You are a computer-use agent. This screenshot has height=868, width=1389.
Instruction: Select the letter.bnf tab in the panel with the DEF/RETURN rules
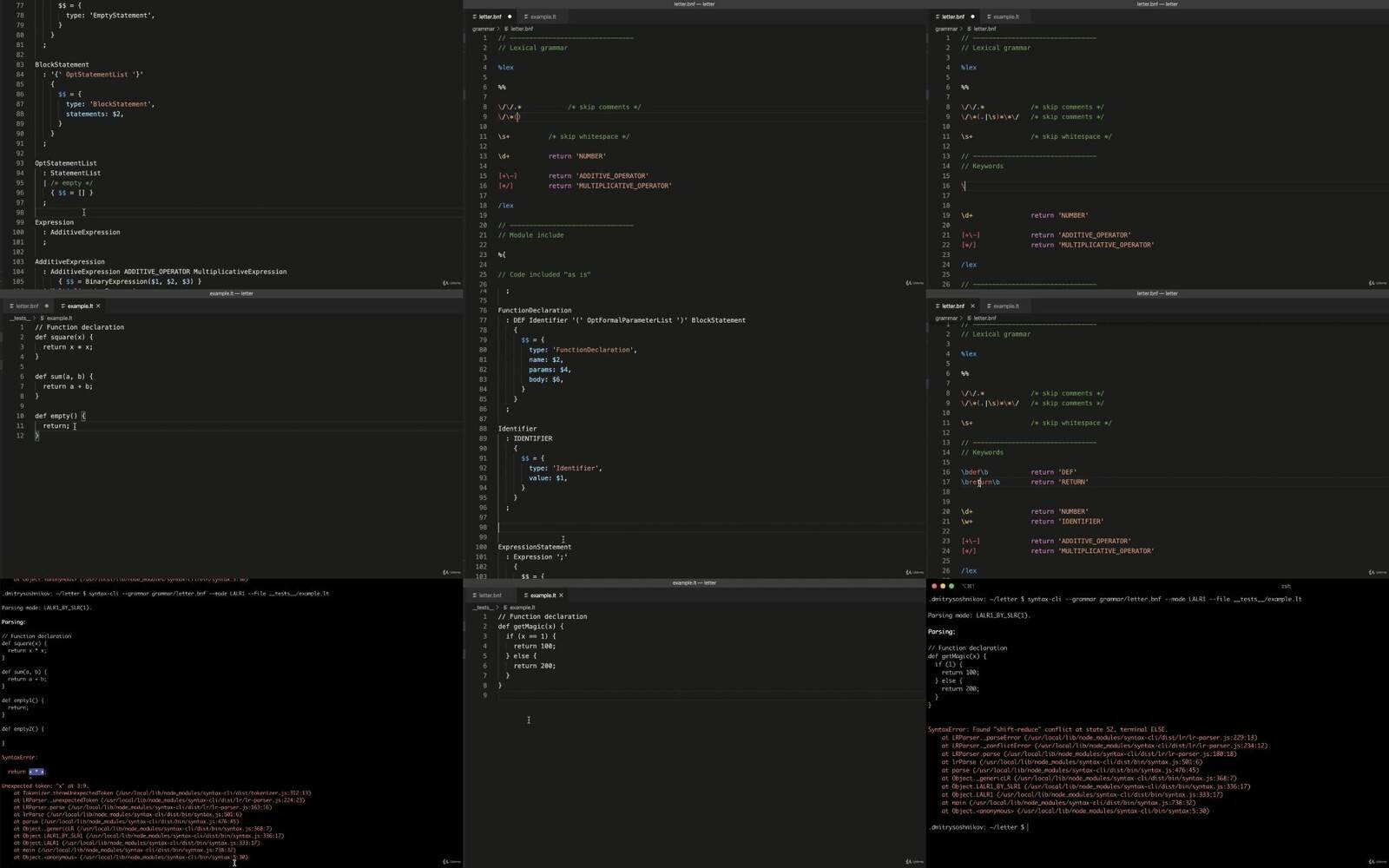tap(952, 306)
